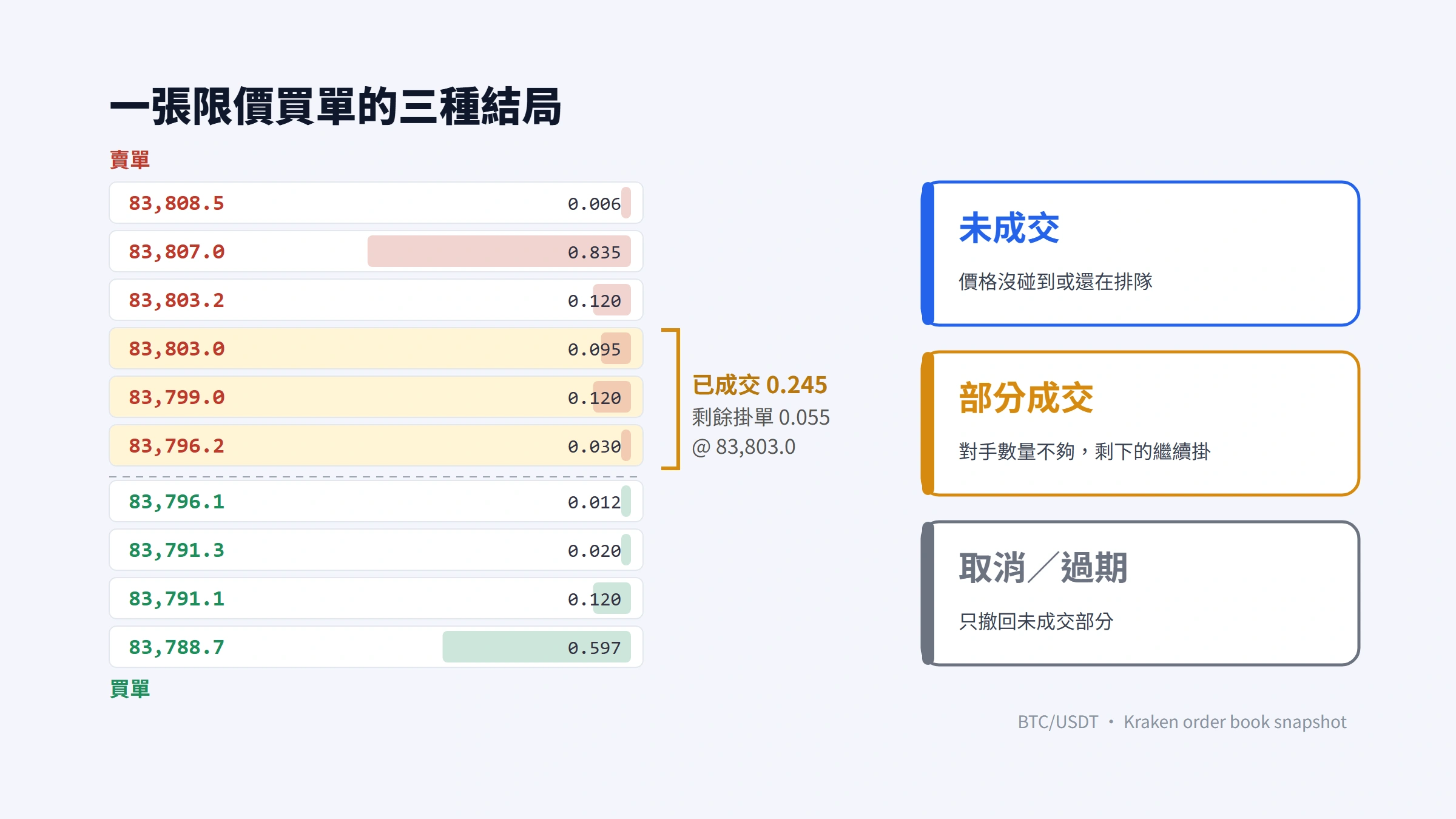Select the buy price 83,788.7
The height and width of the screenshot is (819, 1456).
coord(176,647)
